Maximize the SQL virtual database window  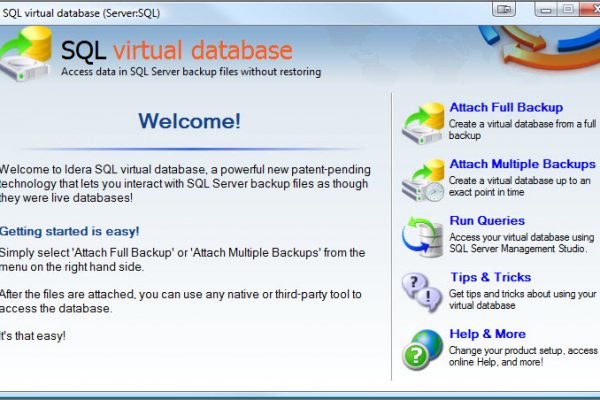(568, 9)
